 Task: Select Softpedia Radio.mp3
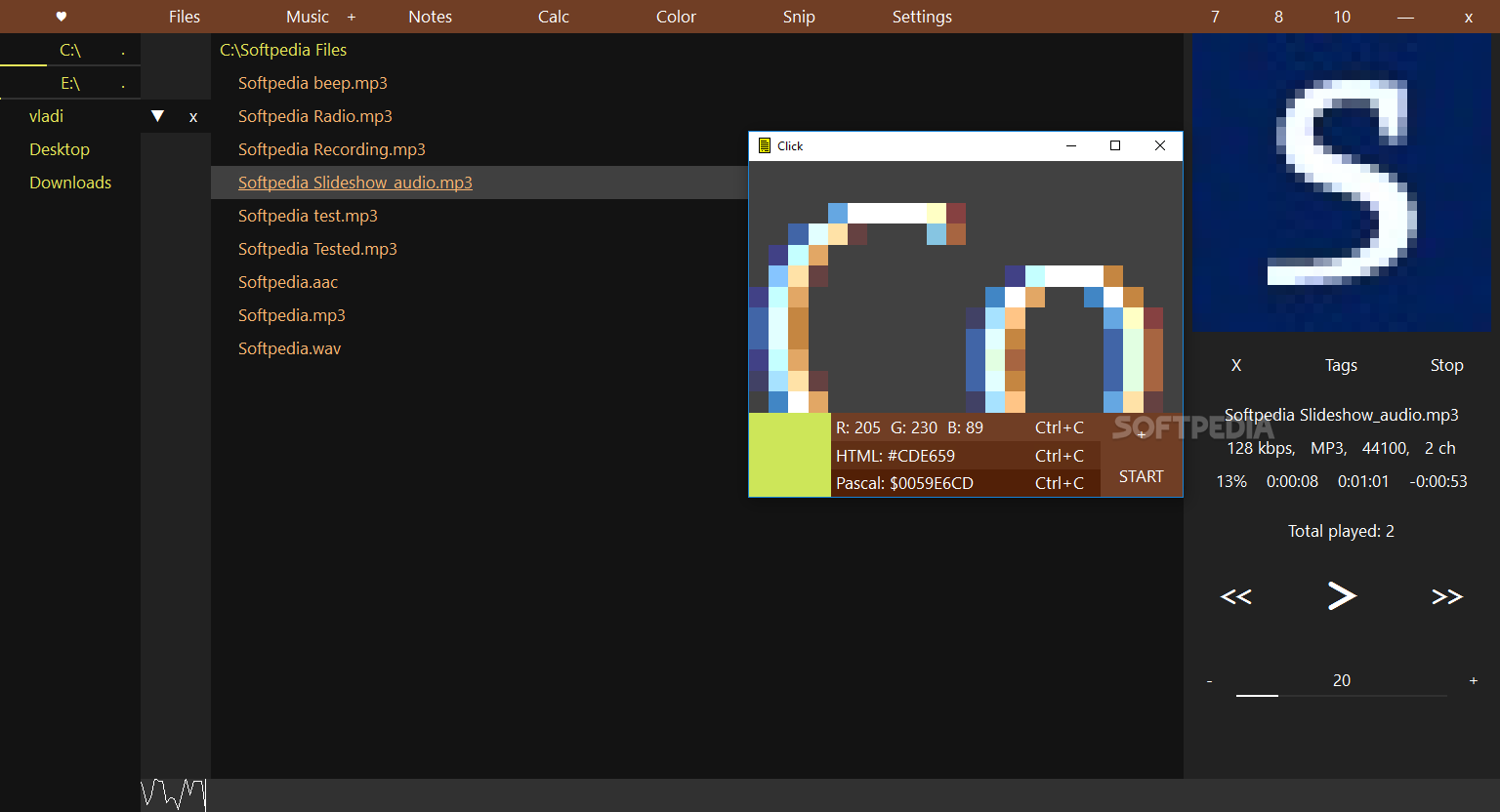pos(315,116)
